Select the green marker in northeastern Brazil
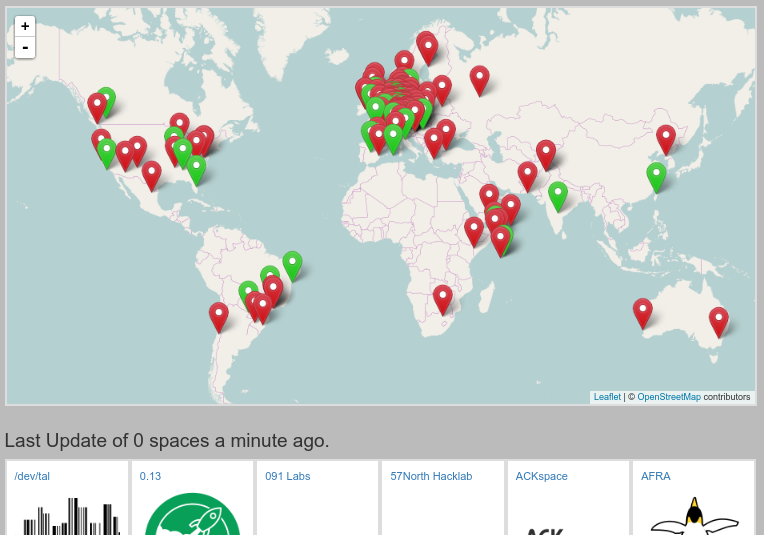Viewport: 764px width, 535px height. click(x=292, y=265)
